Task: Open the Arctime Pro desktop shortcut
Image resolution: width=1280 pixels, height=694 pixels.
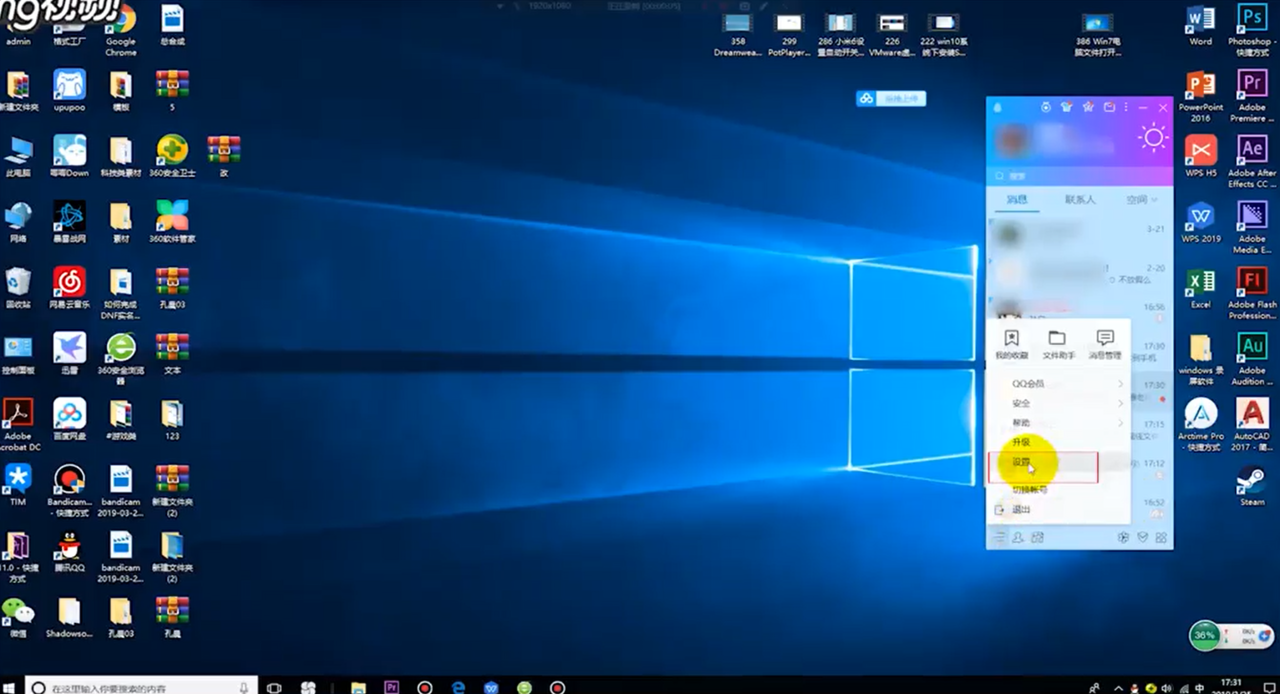Action: pos(1200,425)
